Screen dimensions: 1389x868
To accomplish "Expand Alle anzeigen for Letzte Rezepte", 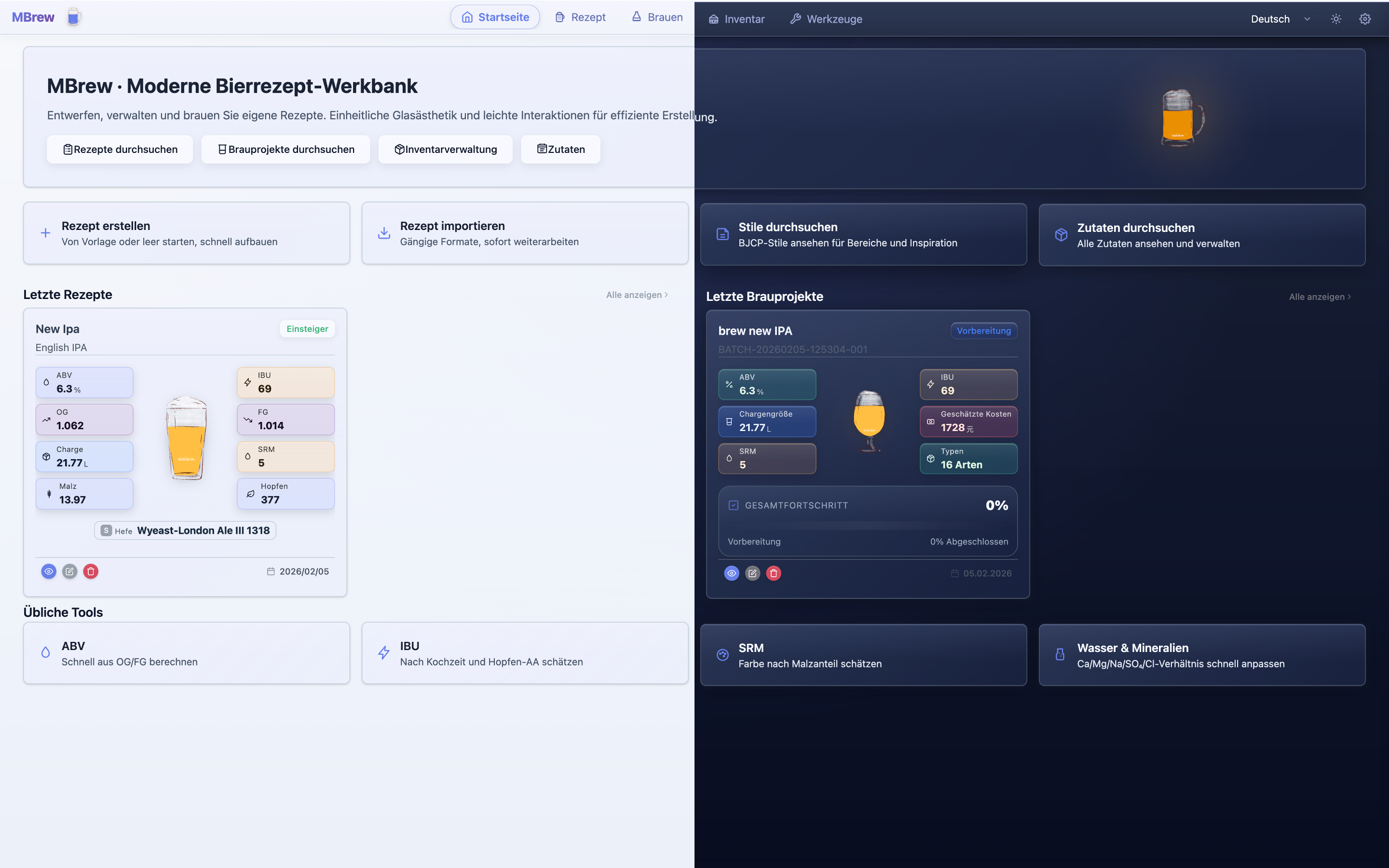I will point(637,295).
